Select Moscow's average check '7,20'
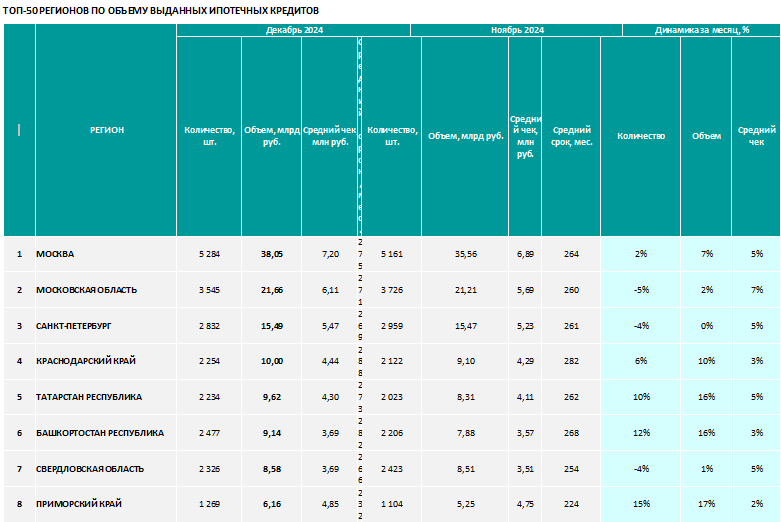781x522 pixels. point(330,254)
